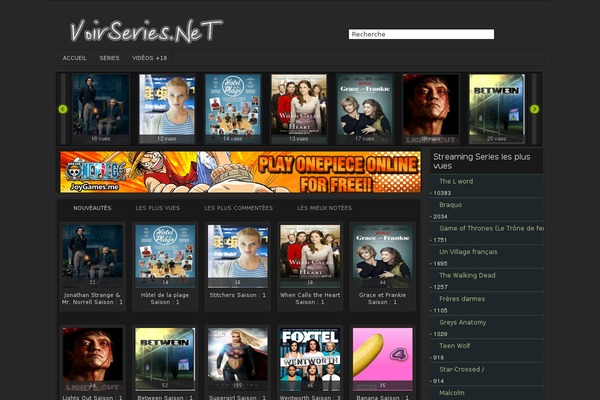Viewport: 600px width, 400px height.
Task: Click the 10383 view count text
Action: pyautogui.click(x=441, y=193)
